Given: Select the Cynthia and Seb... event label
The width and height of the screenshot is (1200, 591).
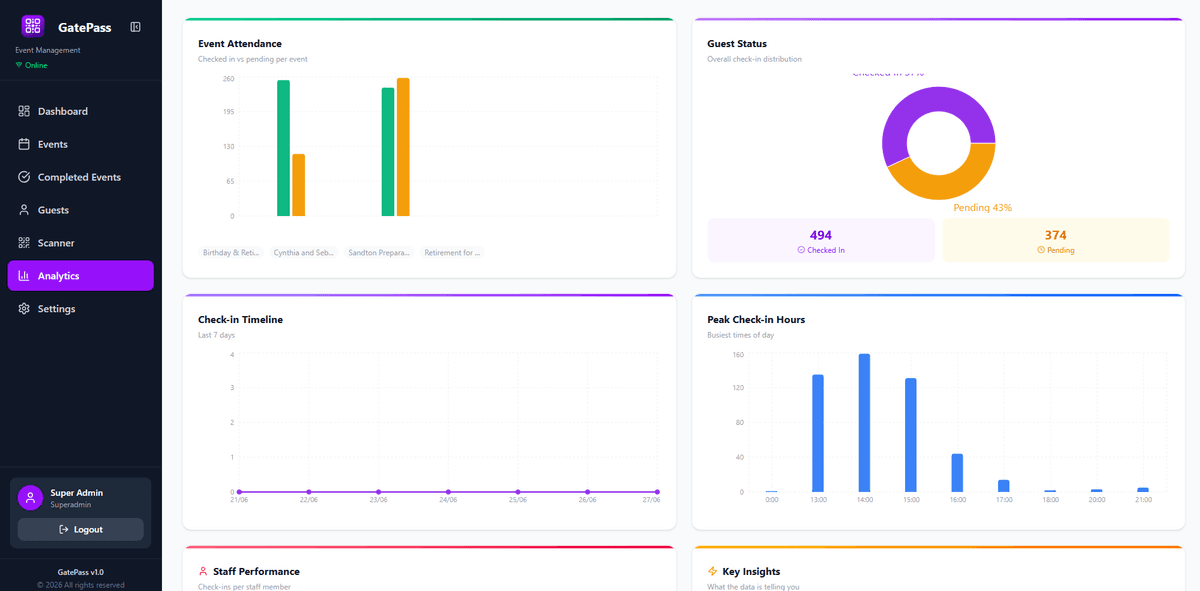Looking at the screenshot, I should pos(303,253).
